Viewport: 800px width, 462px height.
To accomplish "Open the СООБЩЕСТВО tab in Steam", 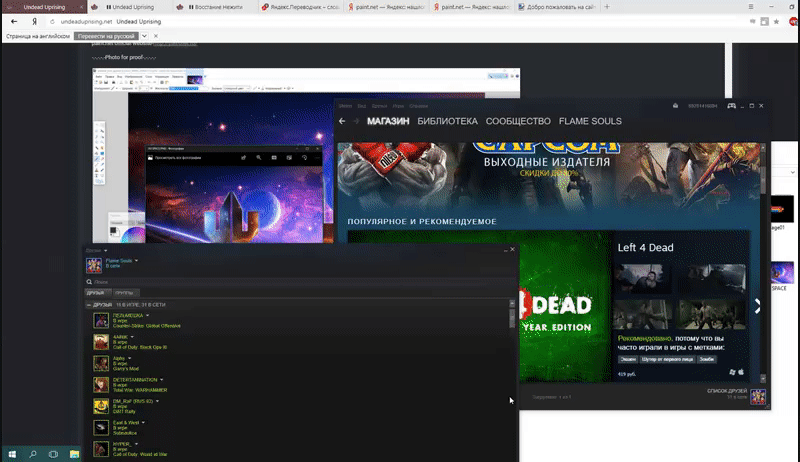I will pos(518,121).
